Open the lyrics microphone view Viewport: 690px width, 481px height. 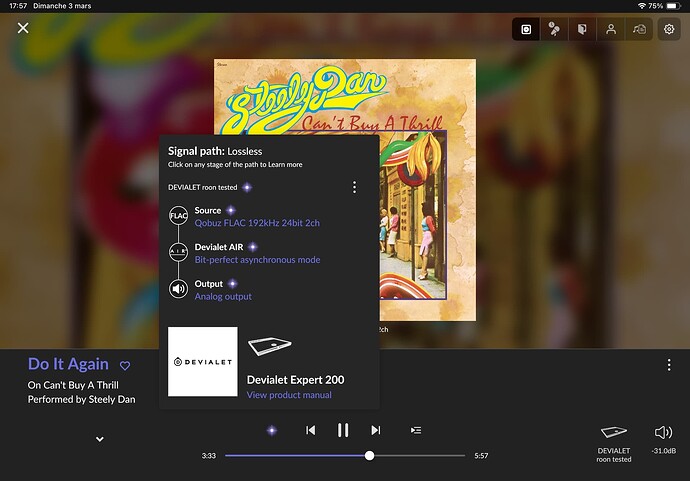(x=554, y=29)
